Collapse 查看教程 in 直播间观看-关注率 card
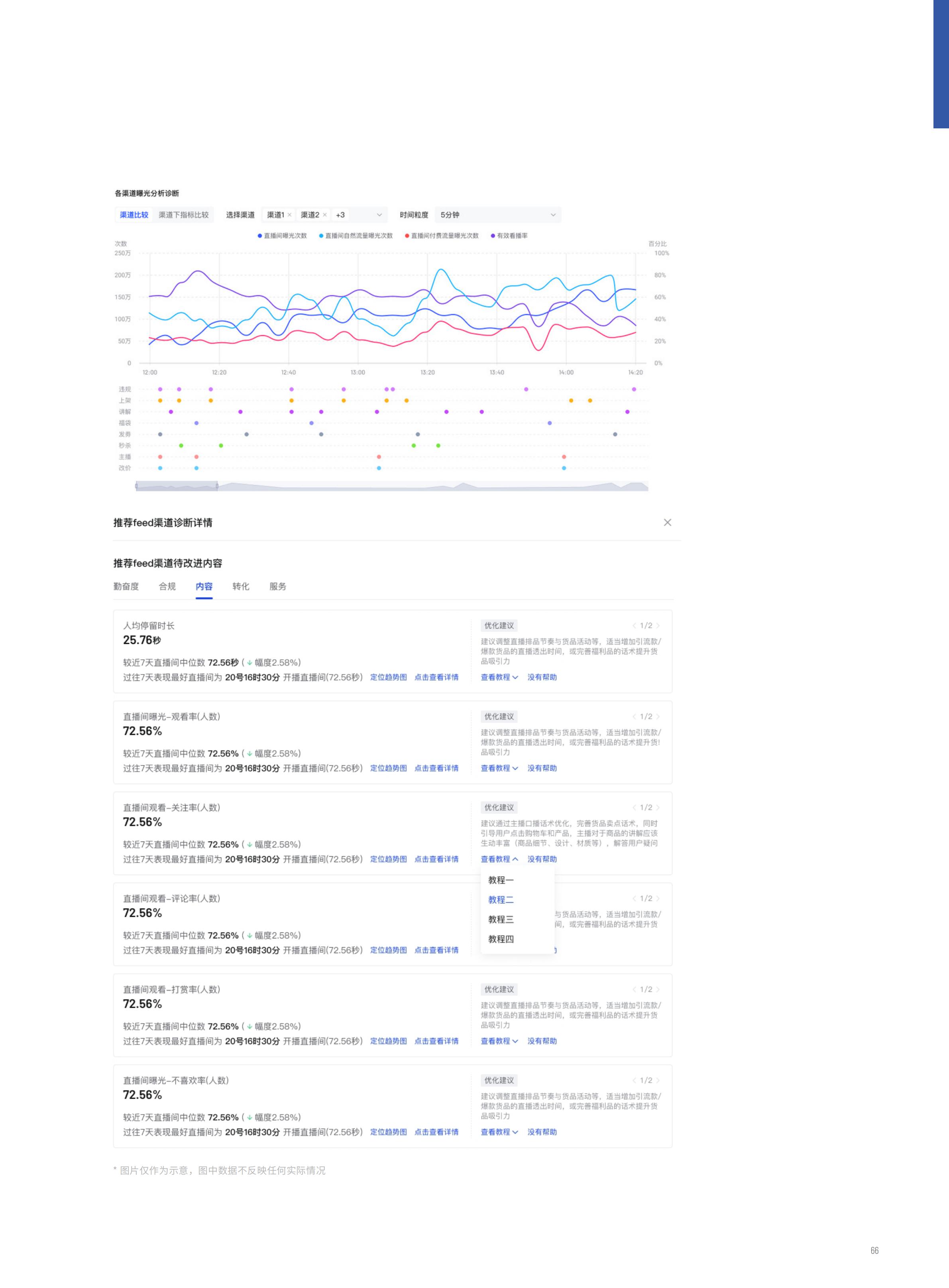Viewport: 949px width, 1288px height. (499, 859)
